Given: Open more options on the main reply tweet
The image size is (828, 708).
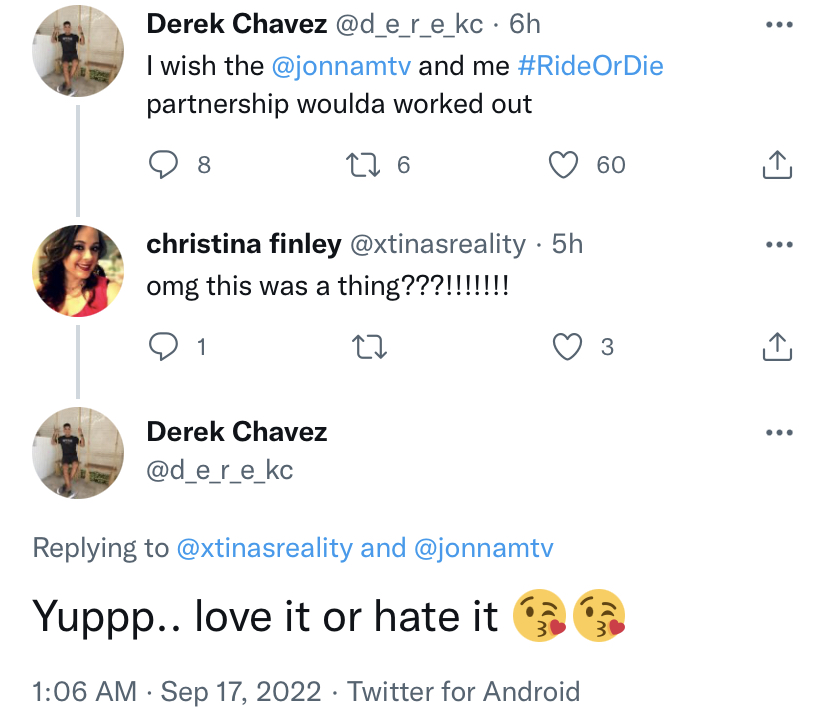Looking at the screenshot, I should [x=779, y=432].
